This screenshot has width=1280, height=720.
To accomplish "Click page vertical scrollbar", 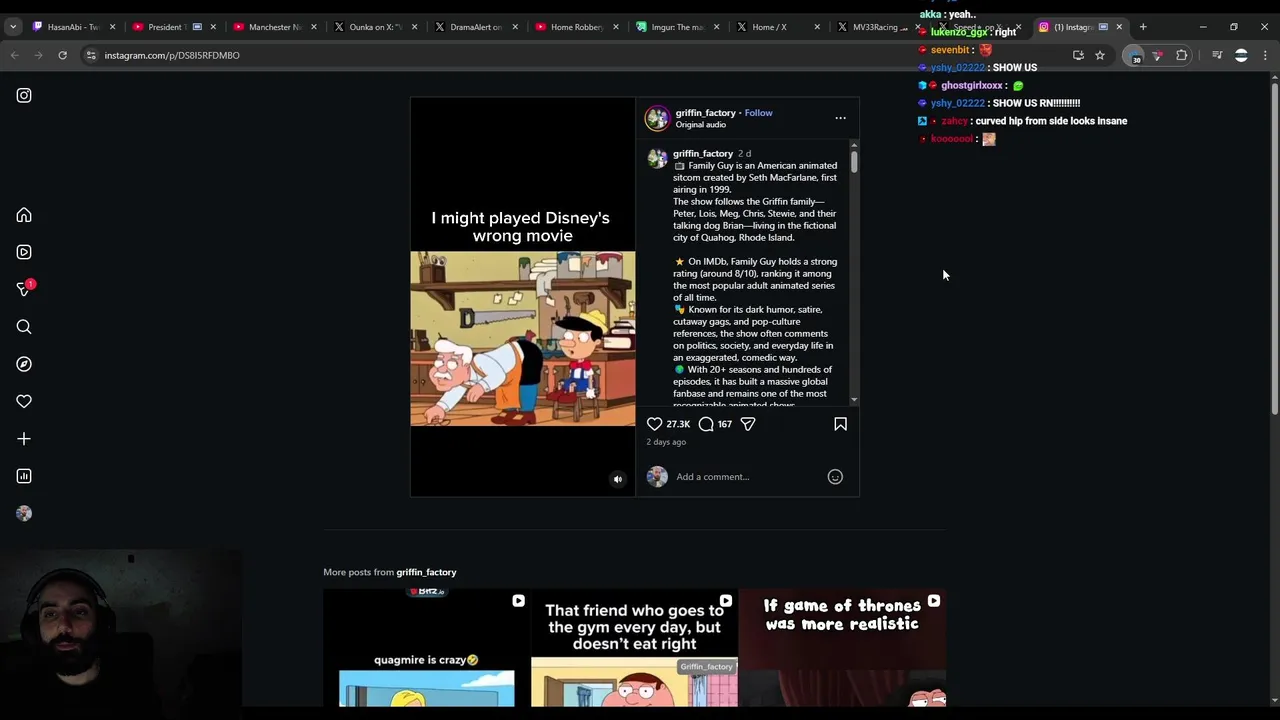I will click(x=1274, y=250).
